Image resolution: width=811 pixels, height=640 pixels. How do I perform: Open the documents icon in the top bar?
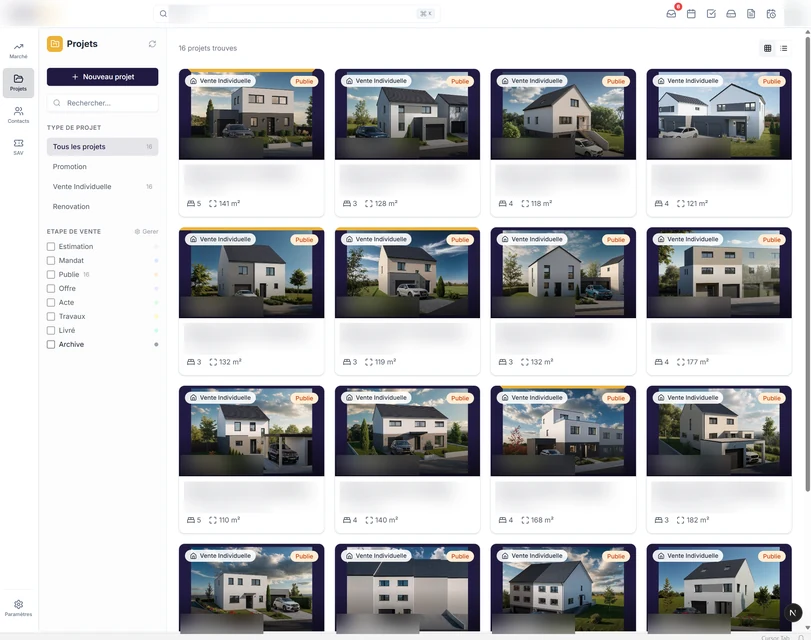pyautogui.click(x=751, y=13)
